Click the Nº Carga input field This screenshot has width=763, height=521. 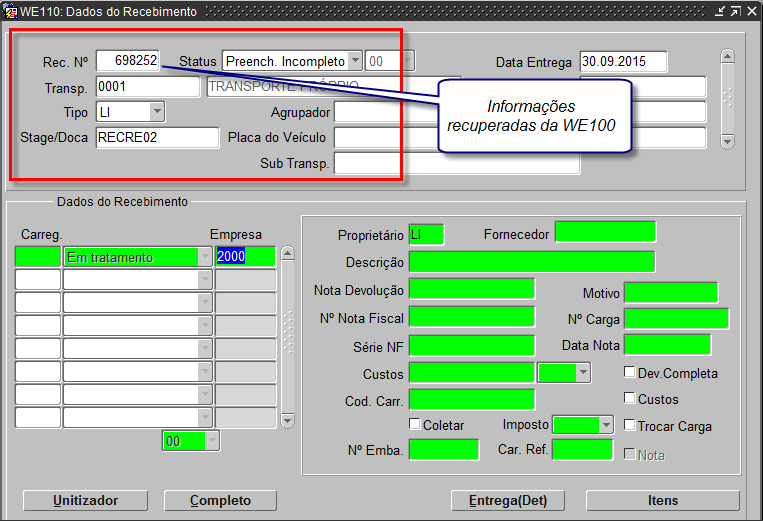(676, 319)
